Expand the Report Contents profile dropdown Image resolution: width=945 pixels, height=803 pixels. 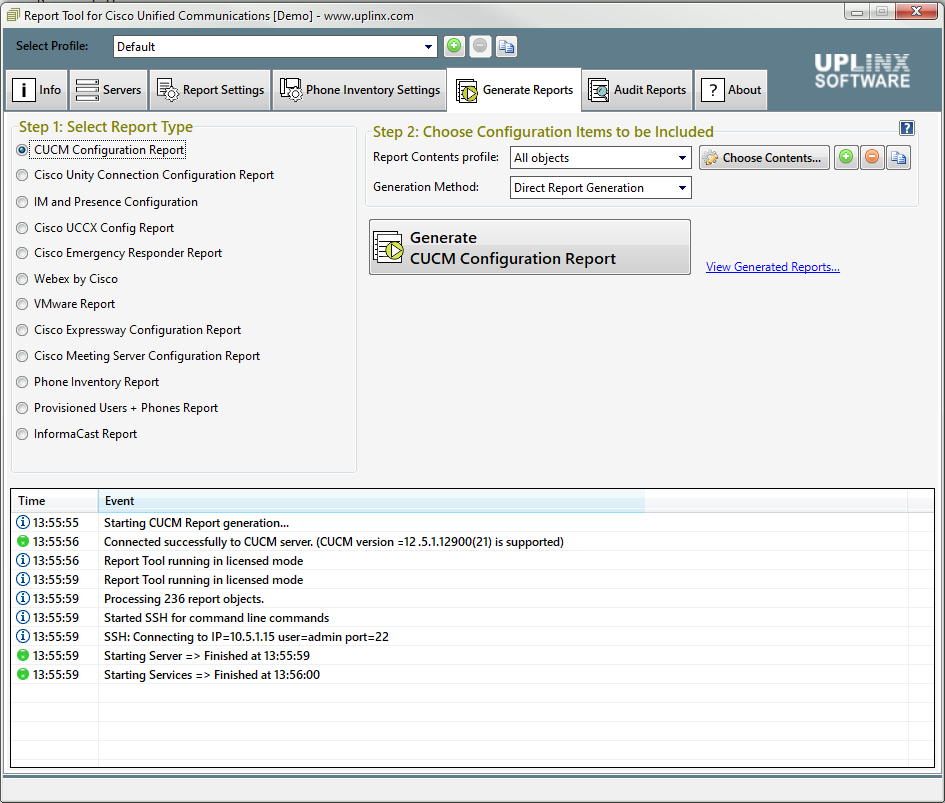click(600, 157)
